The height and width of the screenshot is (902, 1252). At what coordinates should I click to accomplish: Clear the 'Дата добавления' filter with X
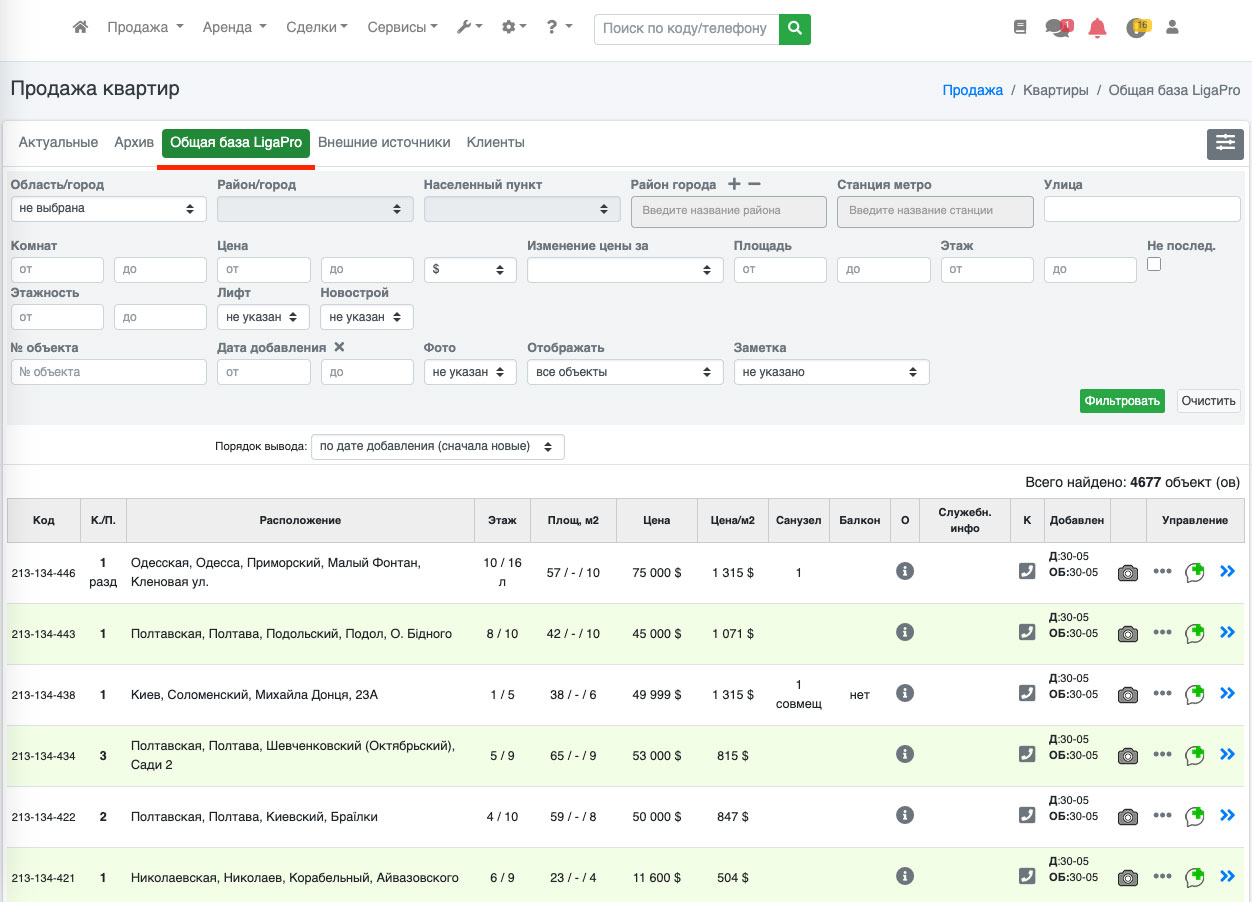[x=339, y=347]
